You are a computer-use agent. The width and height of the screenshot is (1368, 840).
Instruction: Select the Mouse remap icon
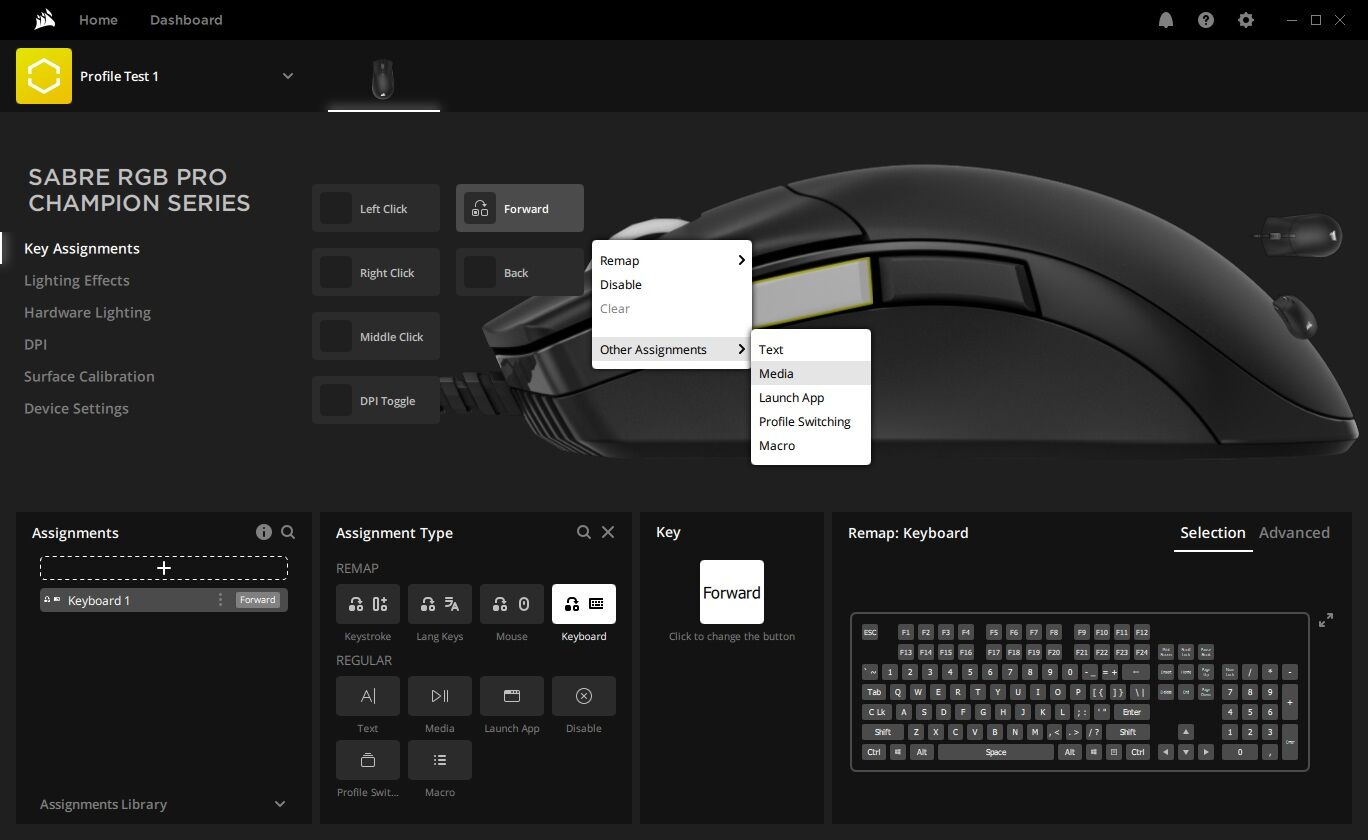pos(512,604)
